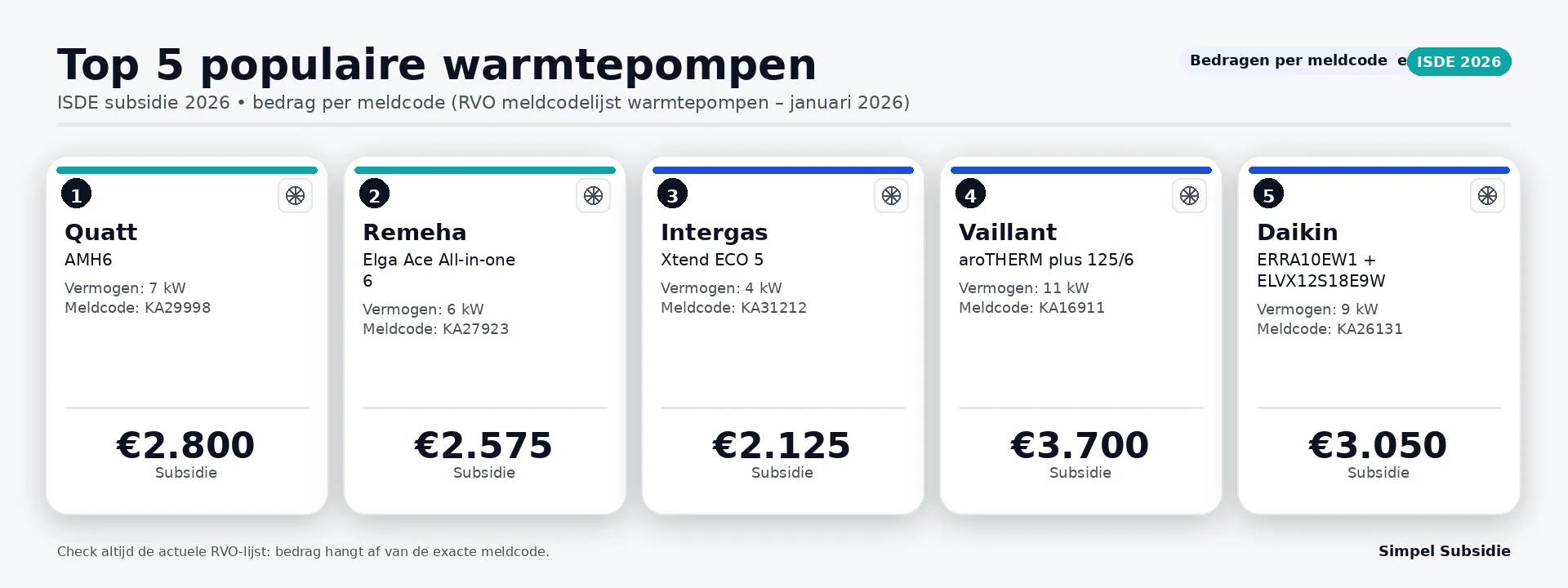The image size is (1568, 588).
Task: Click the teal color bar on Quatt card
Action: [187, 171]
